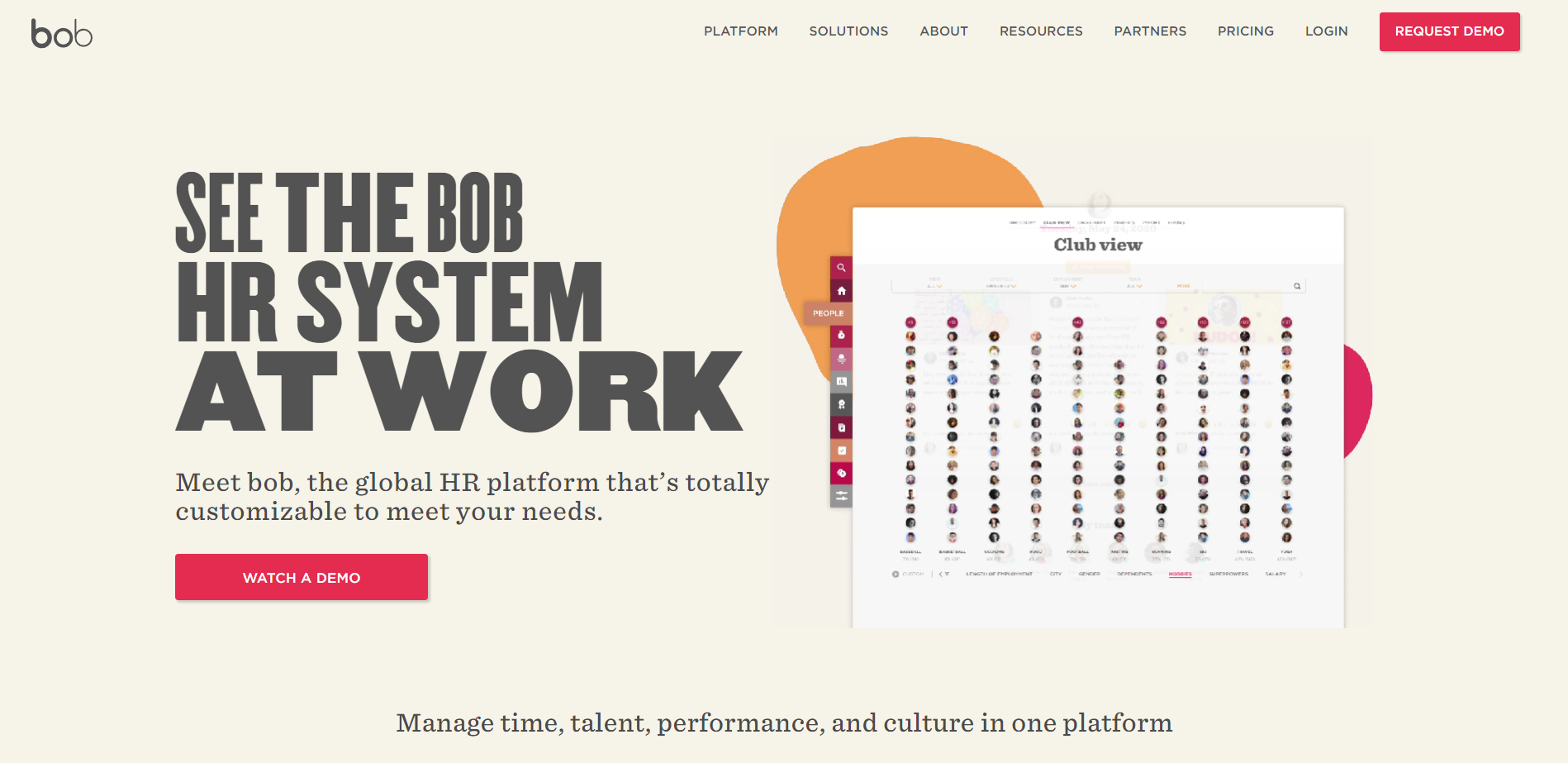Image resolution: width=1568 pixels, height=763 pixels.
Task: Open the Platform menu
Action: click(740, 31)
